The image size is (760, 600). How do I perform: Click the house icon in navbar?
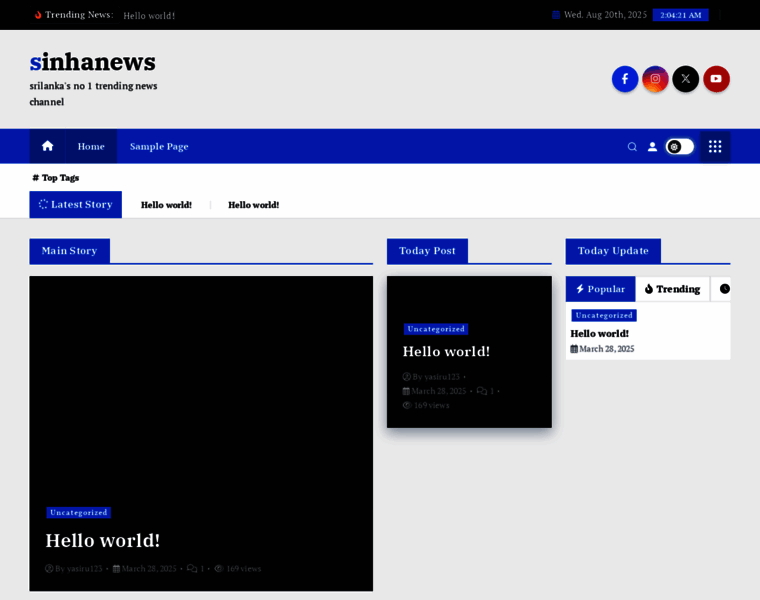(47, 146)
